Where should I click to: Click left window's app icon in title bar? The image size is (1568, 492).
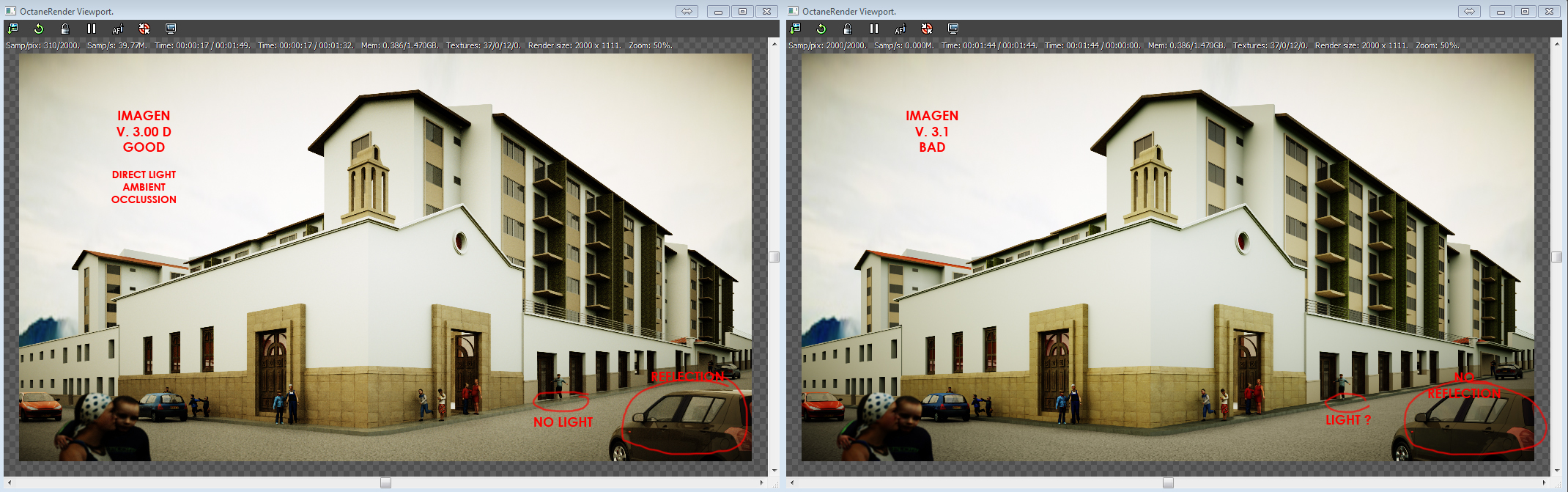pyautogui.click(x=11, y=11)
